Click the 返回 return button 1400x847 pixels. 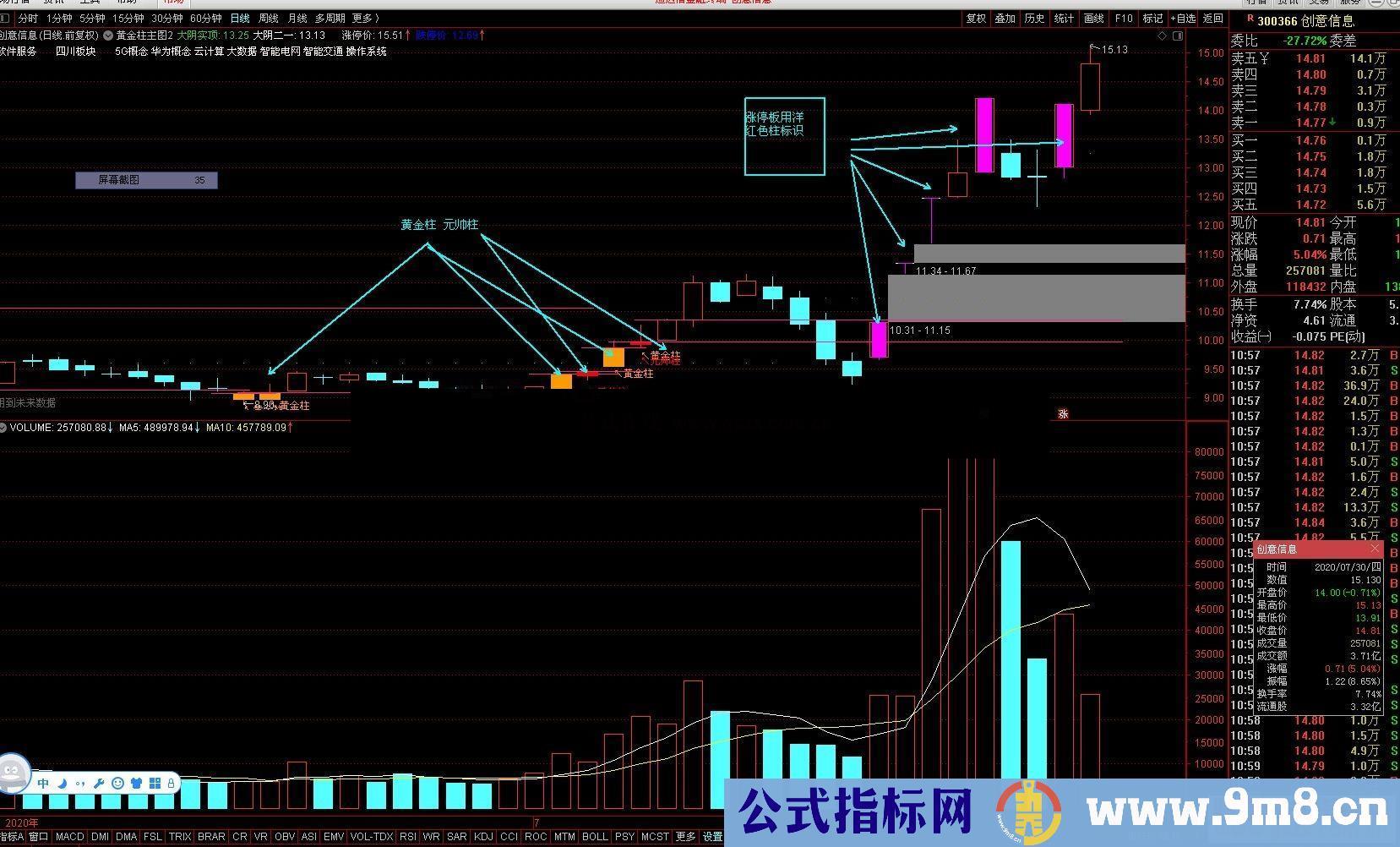coord(1214,18)
